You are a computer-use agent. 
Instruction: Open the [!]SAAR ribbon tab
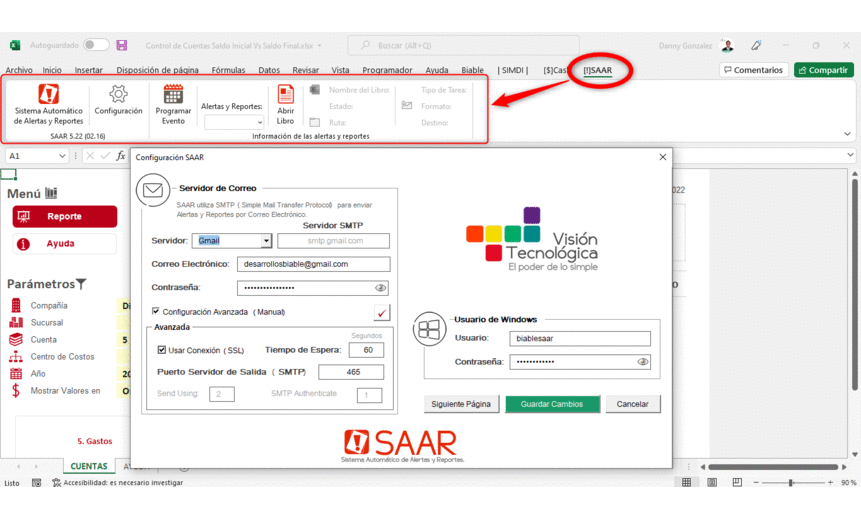coord(597,70)
